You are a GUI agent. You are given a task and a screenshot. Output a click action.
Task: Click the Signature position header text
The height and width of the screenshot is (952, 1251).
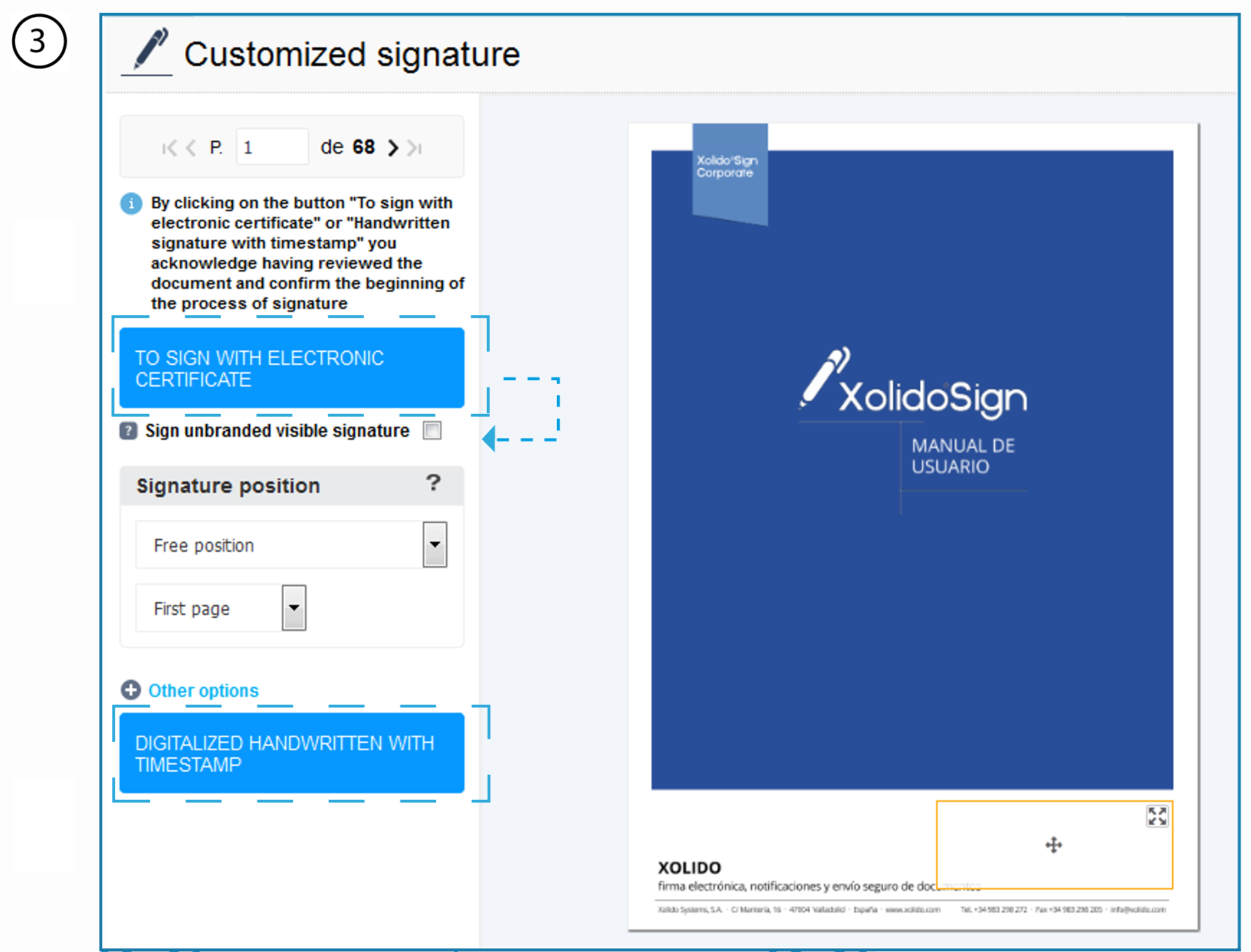[228, 486]
